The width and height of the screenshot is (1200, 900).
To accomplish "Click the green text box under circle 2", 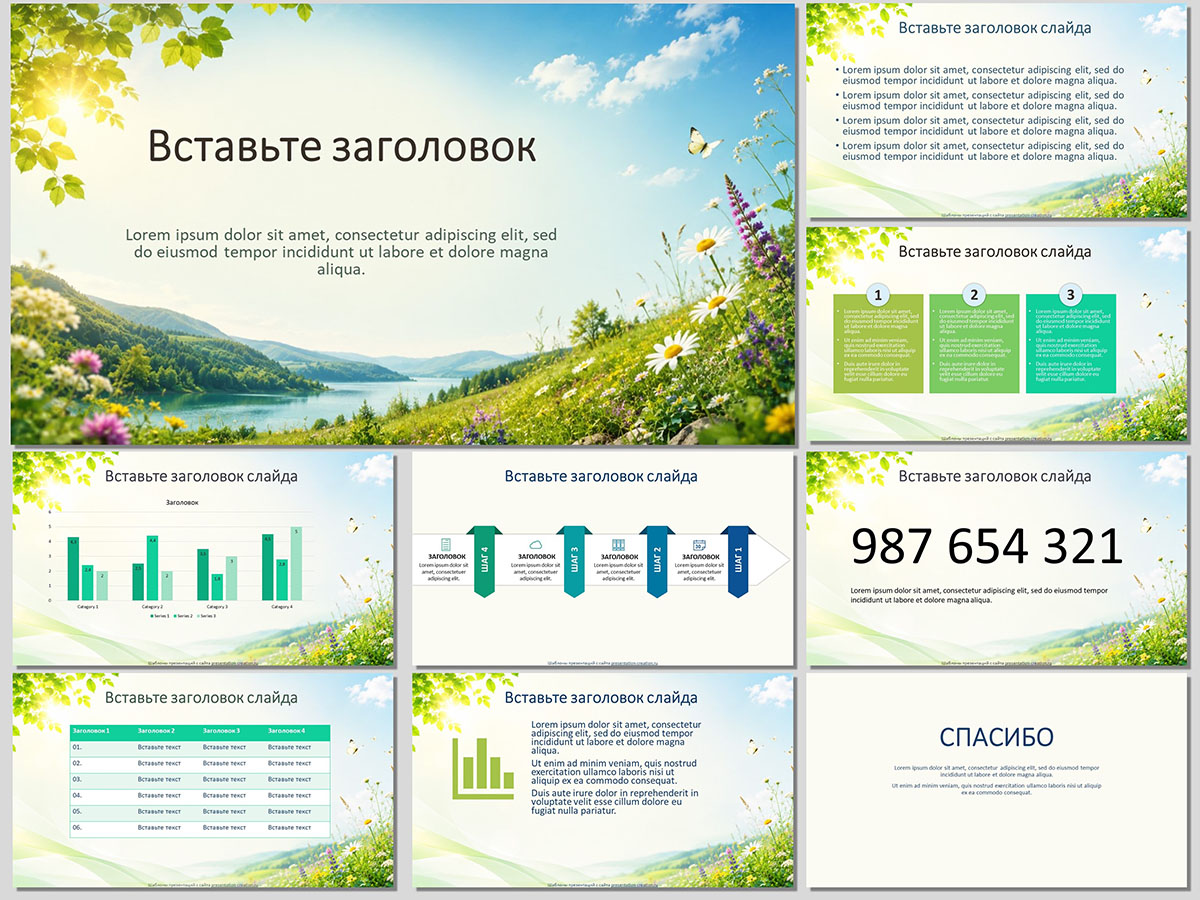I will click(974, 343).
